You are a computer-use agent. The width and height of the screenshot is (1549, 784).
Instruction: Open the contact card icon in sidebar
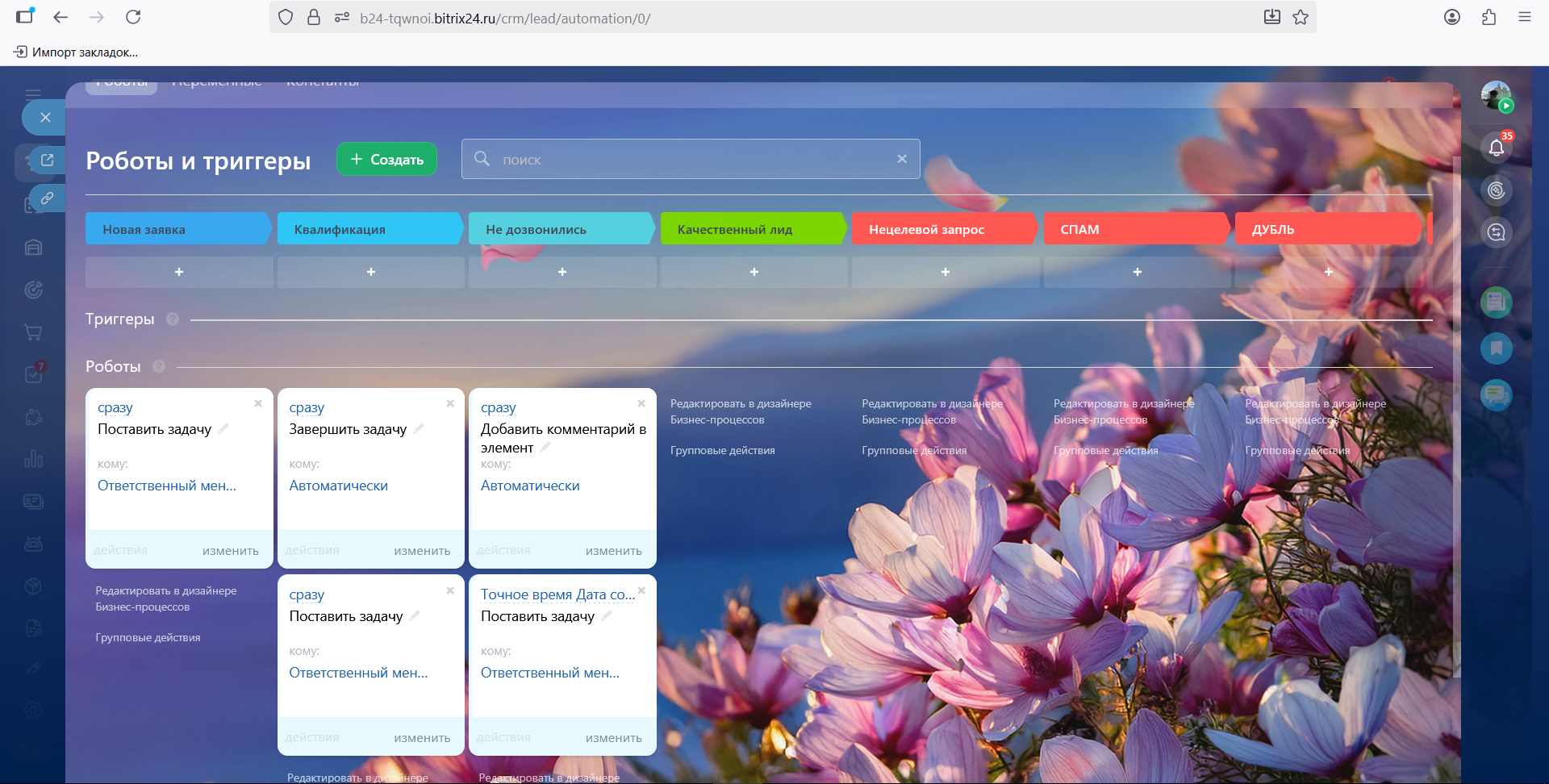point(33,502)
